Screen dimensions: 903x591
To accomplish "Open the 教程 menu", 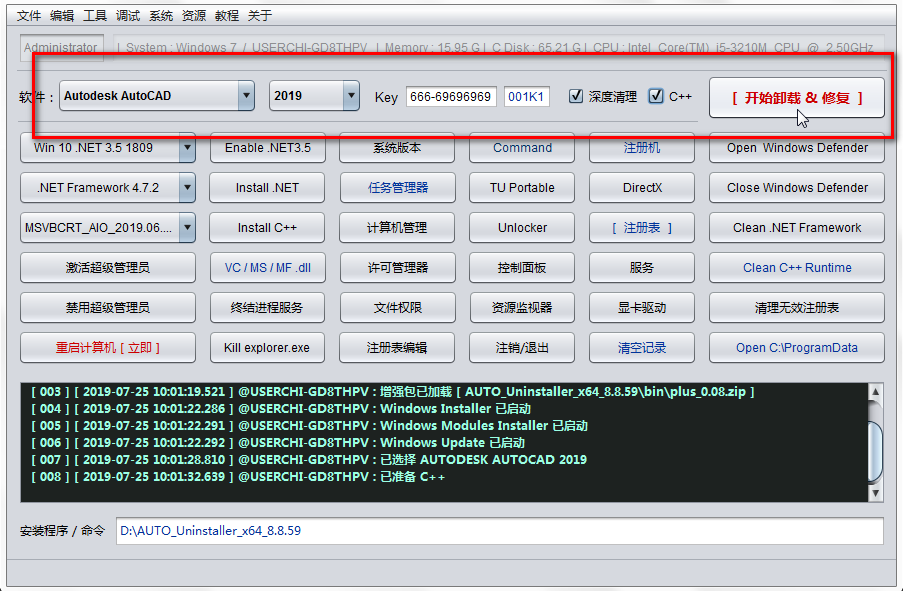I will click(227, 16).
